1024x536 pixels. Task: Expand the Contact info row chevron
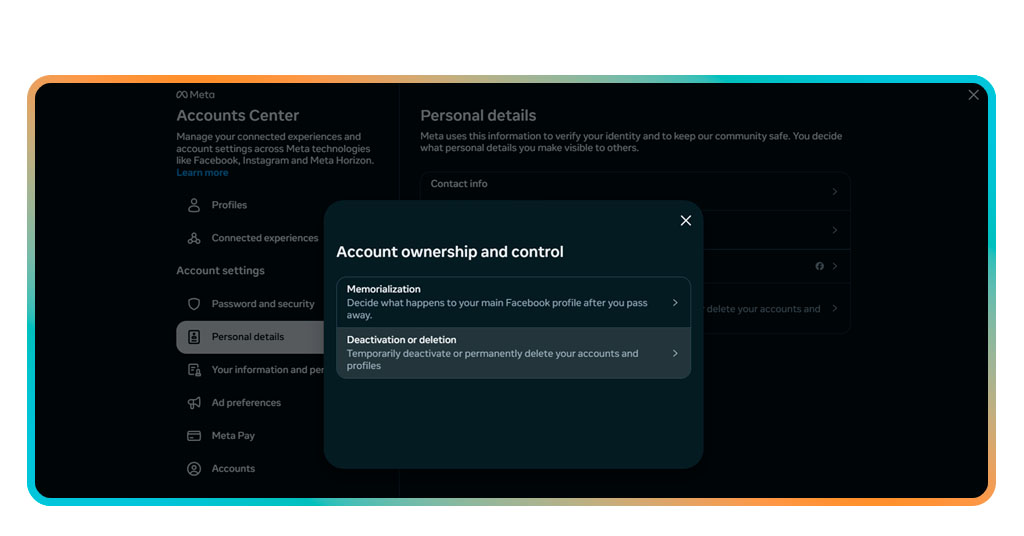pos(835,192)
